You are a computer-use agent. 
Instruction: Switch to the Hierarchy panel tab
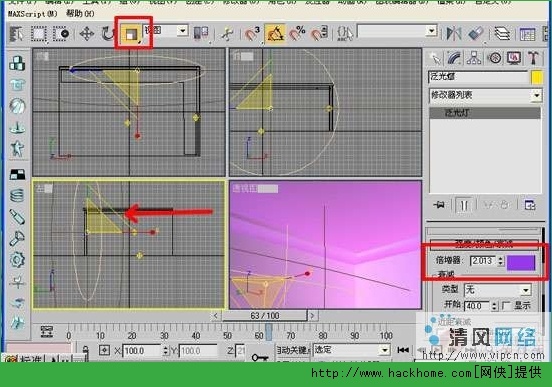(x=474, y=58)
